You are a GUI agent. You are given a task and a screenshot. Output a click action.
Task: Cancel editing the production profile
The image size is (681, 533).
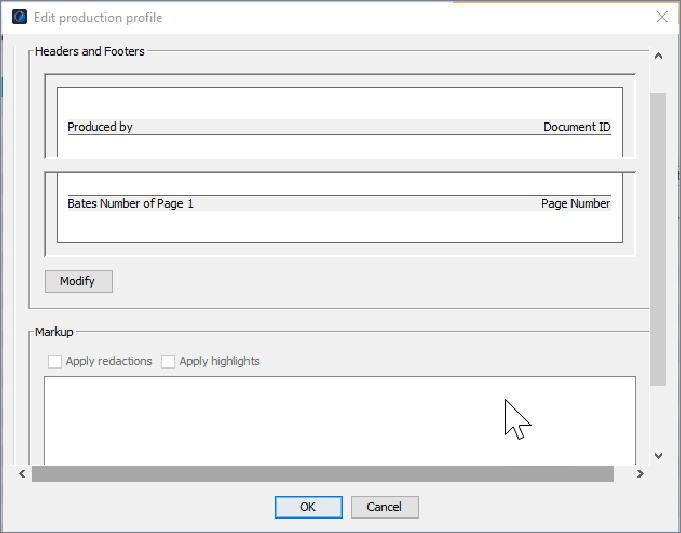tap(384, 507)
